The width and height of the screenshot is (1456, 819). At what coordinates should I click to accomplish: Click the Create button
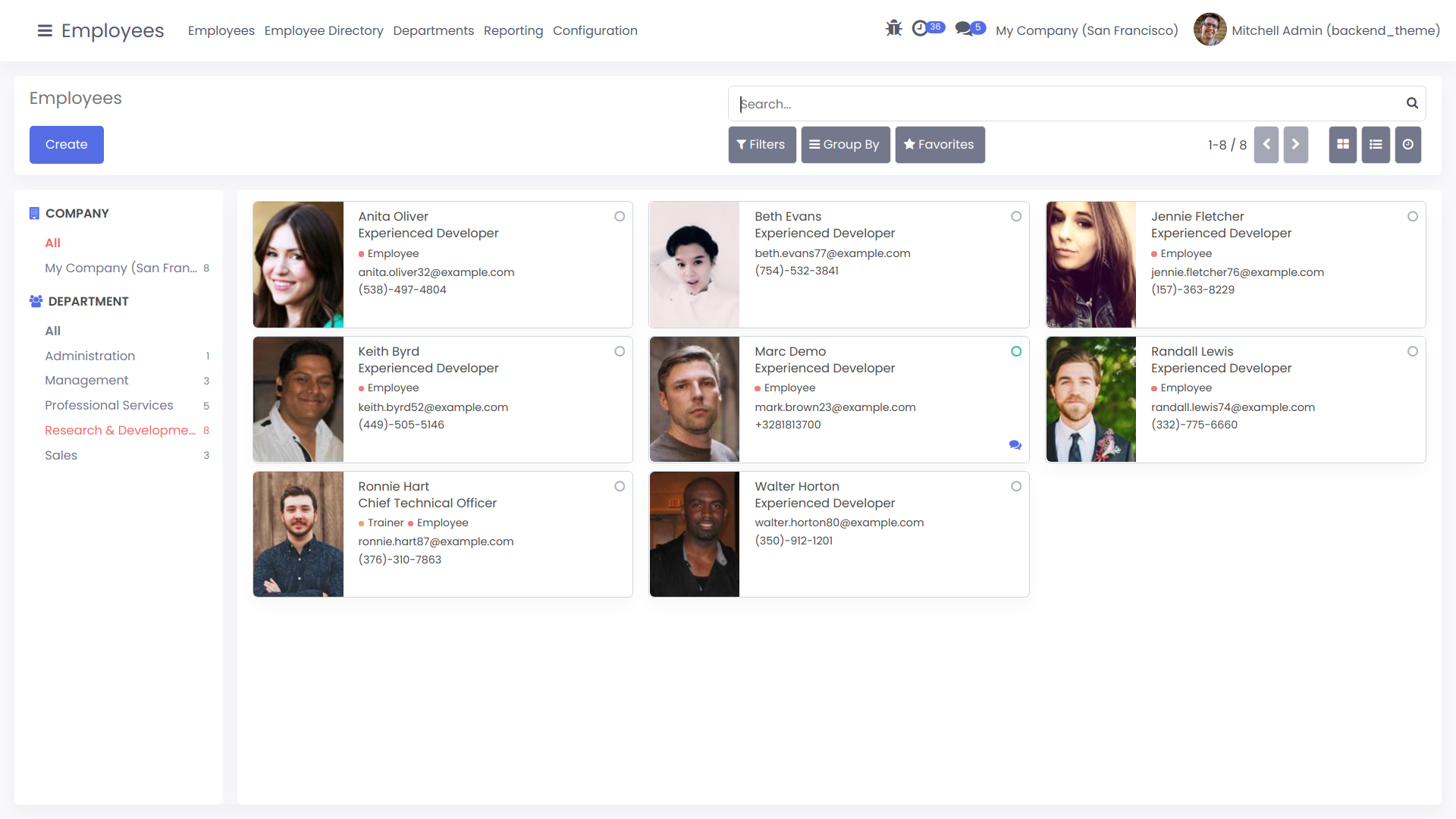pos(67,144)
